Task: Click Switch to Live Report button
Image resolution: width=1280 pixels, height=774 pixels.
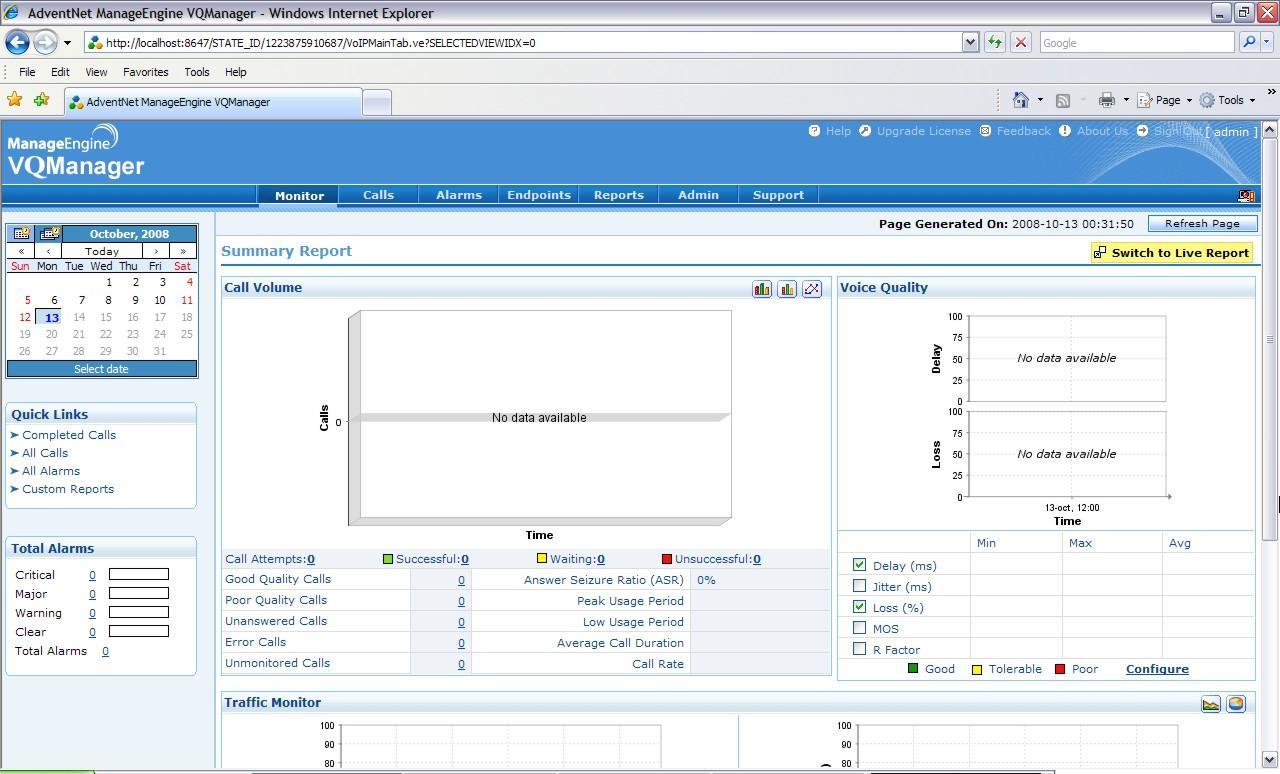Action: [1172, 253]
